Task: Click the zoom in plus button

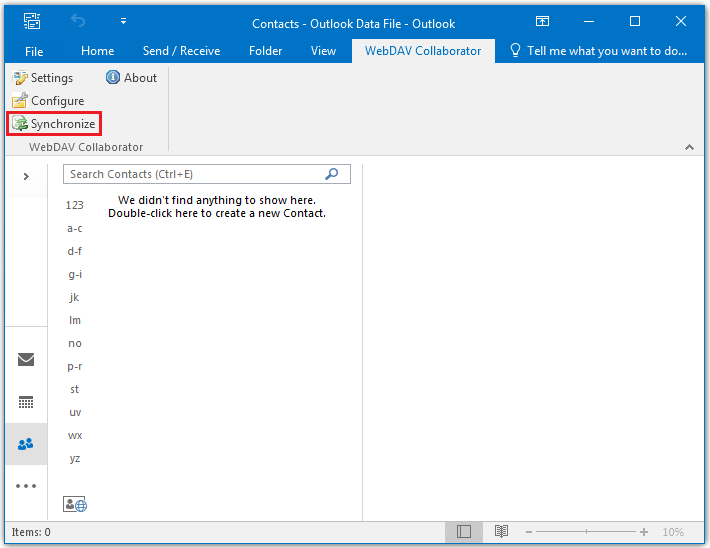Action: tap(644, 532)
